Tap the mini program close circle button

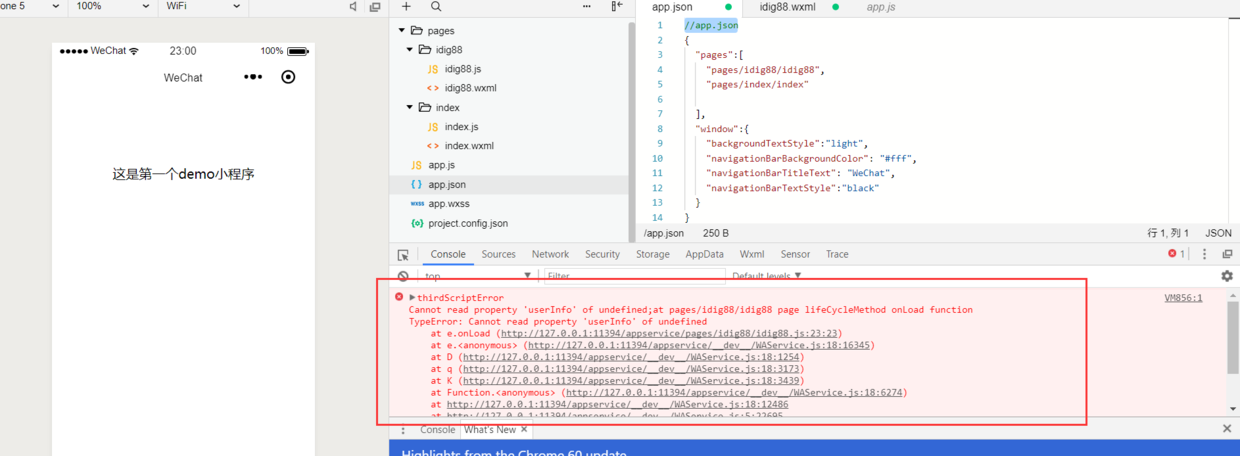[288, 77]
